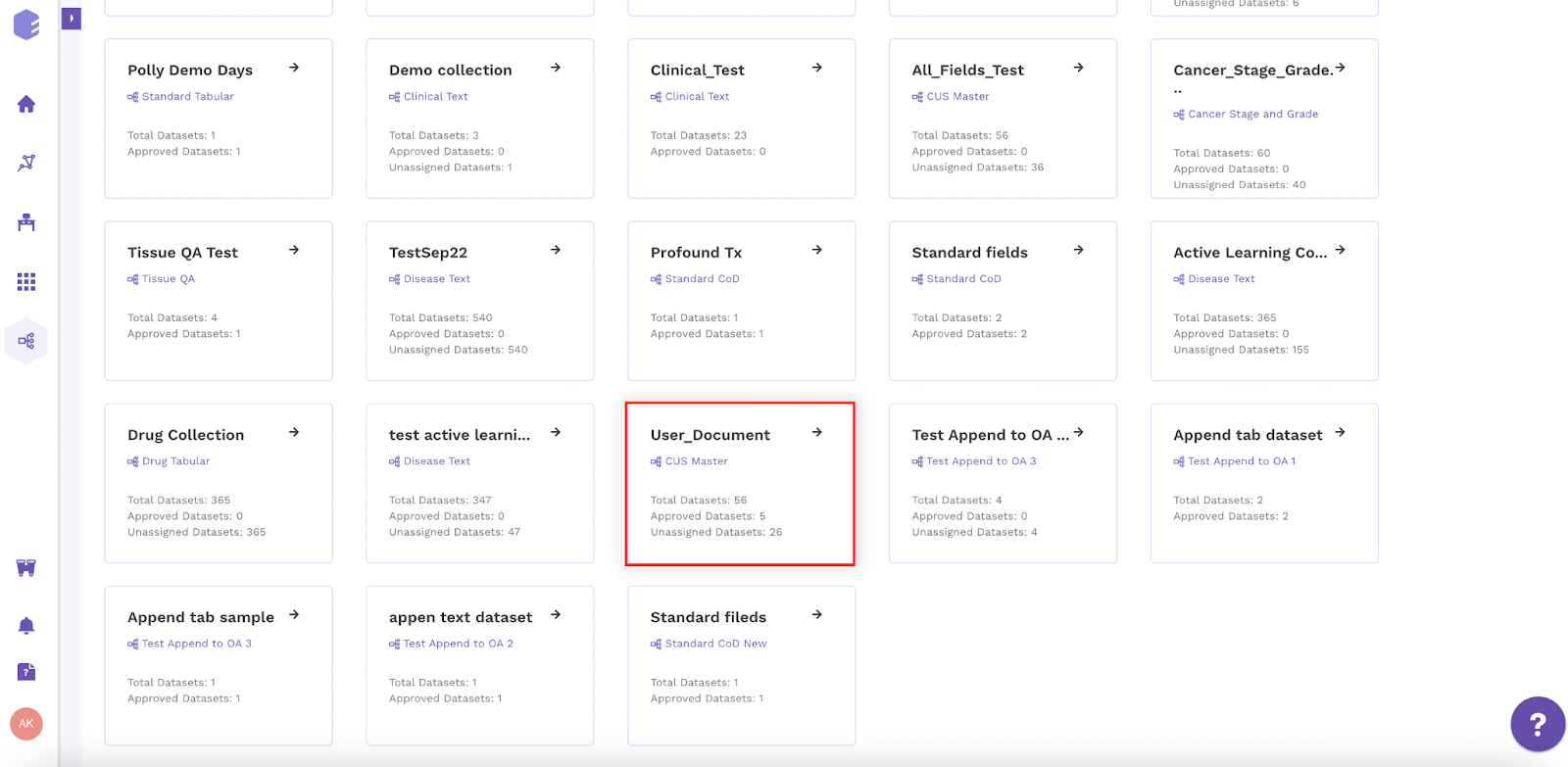Open Profound Tx collection arrow
Viewport: 1568px width, 767px height.
pos(817,250)
